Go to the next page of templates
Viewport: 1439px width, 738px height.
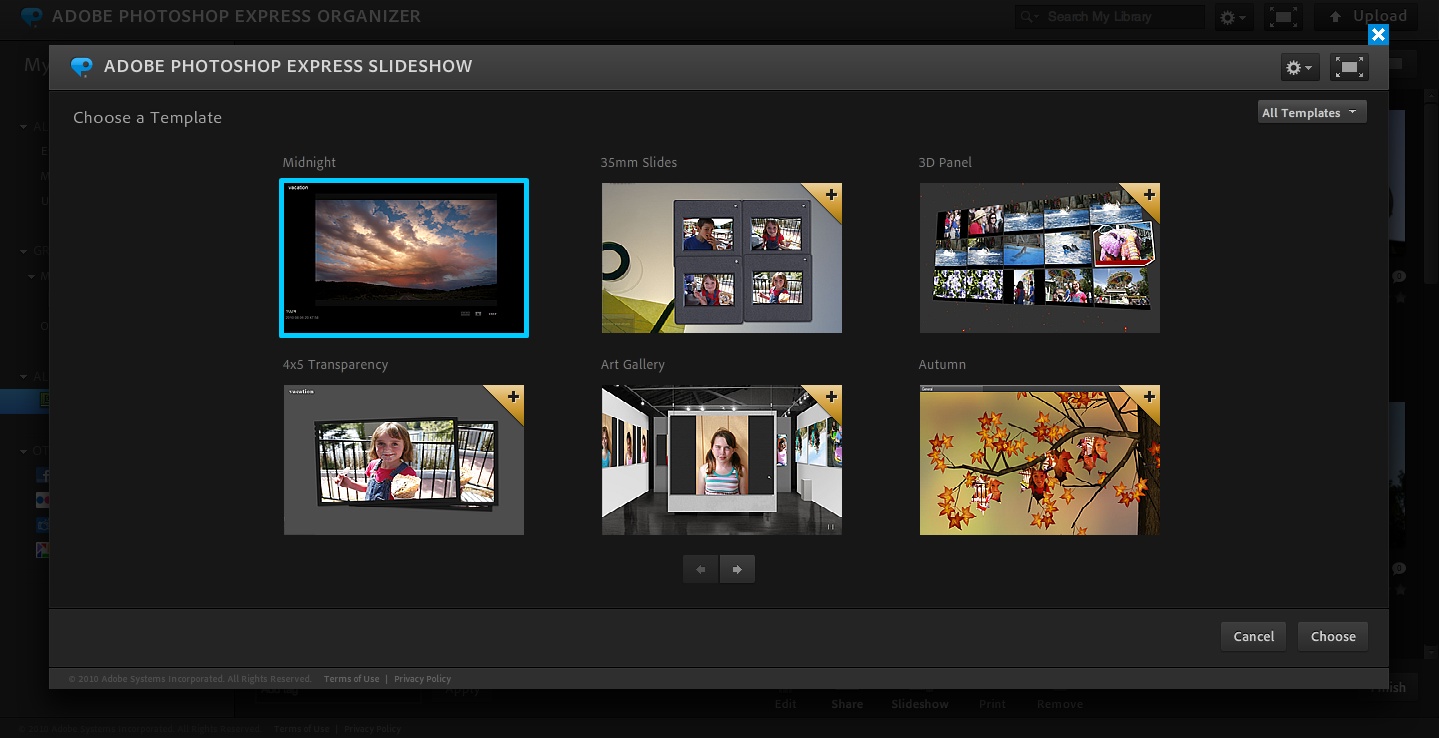pos(737,569)
